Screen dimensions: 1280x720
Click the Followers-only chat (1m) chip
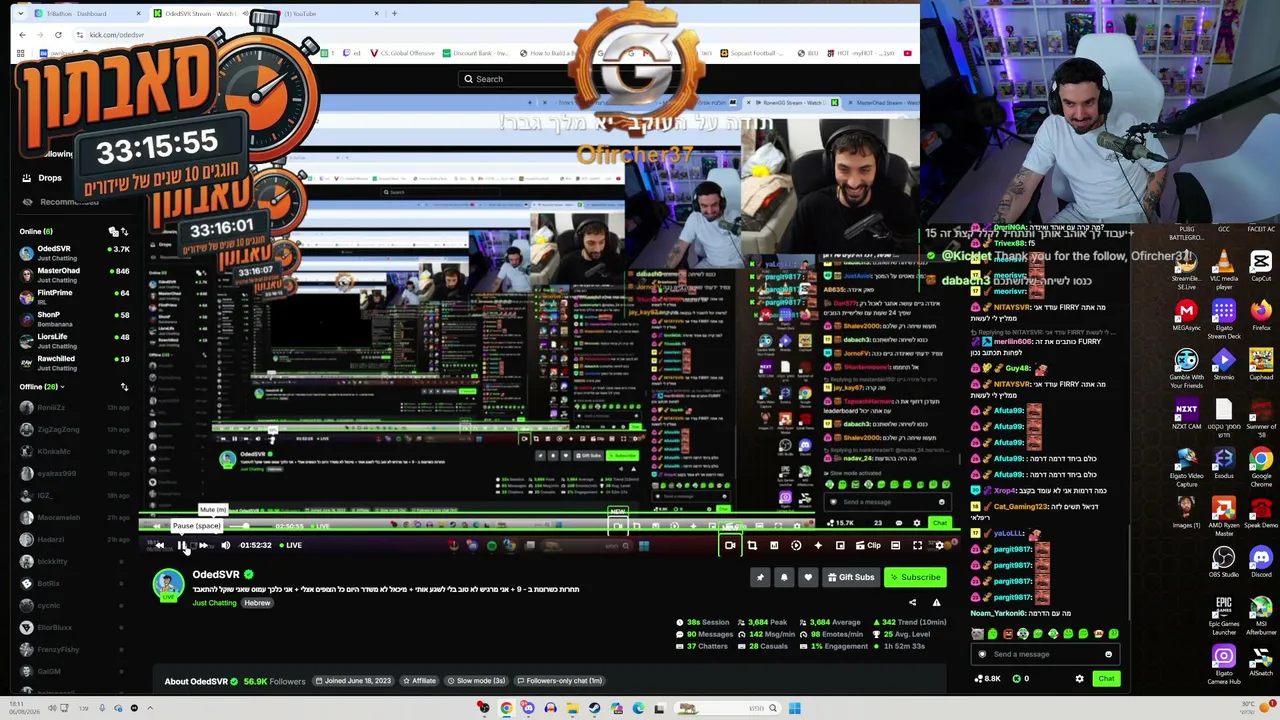click(x=560, y=681)
